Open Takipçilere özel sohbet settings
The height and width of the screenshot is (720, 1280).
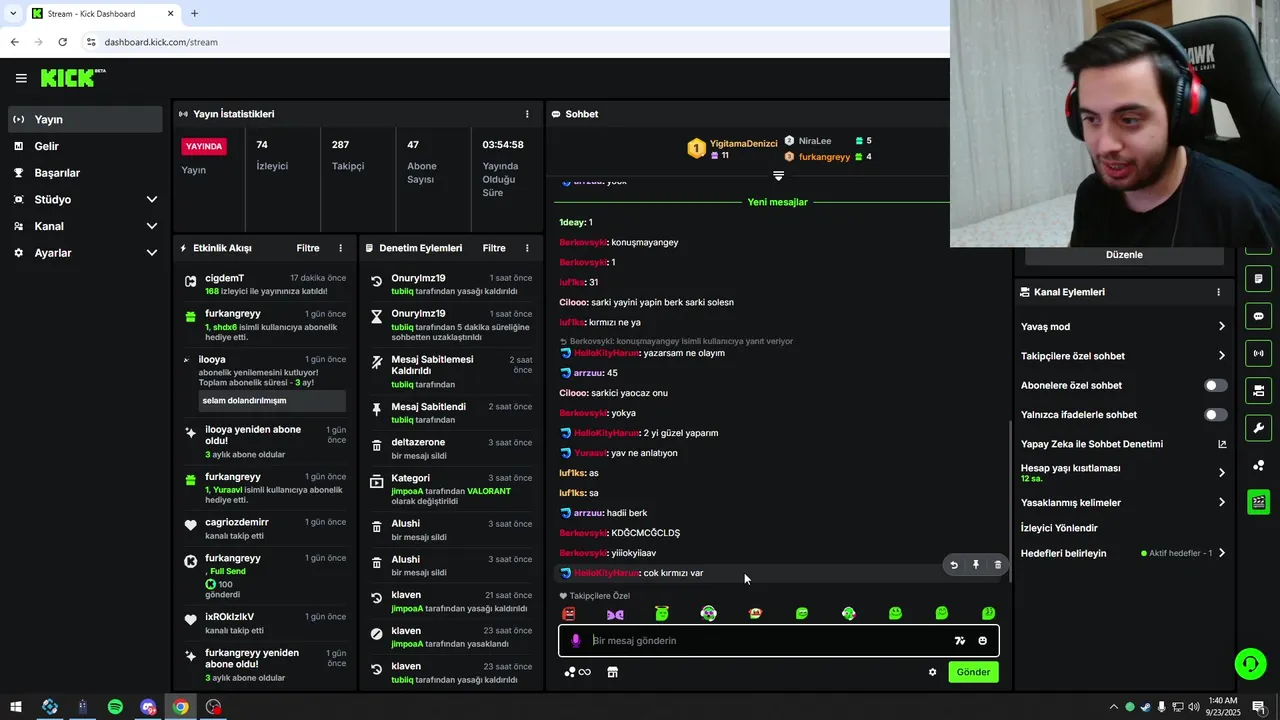coord(1123,356)
